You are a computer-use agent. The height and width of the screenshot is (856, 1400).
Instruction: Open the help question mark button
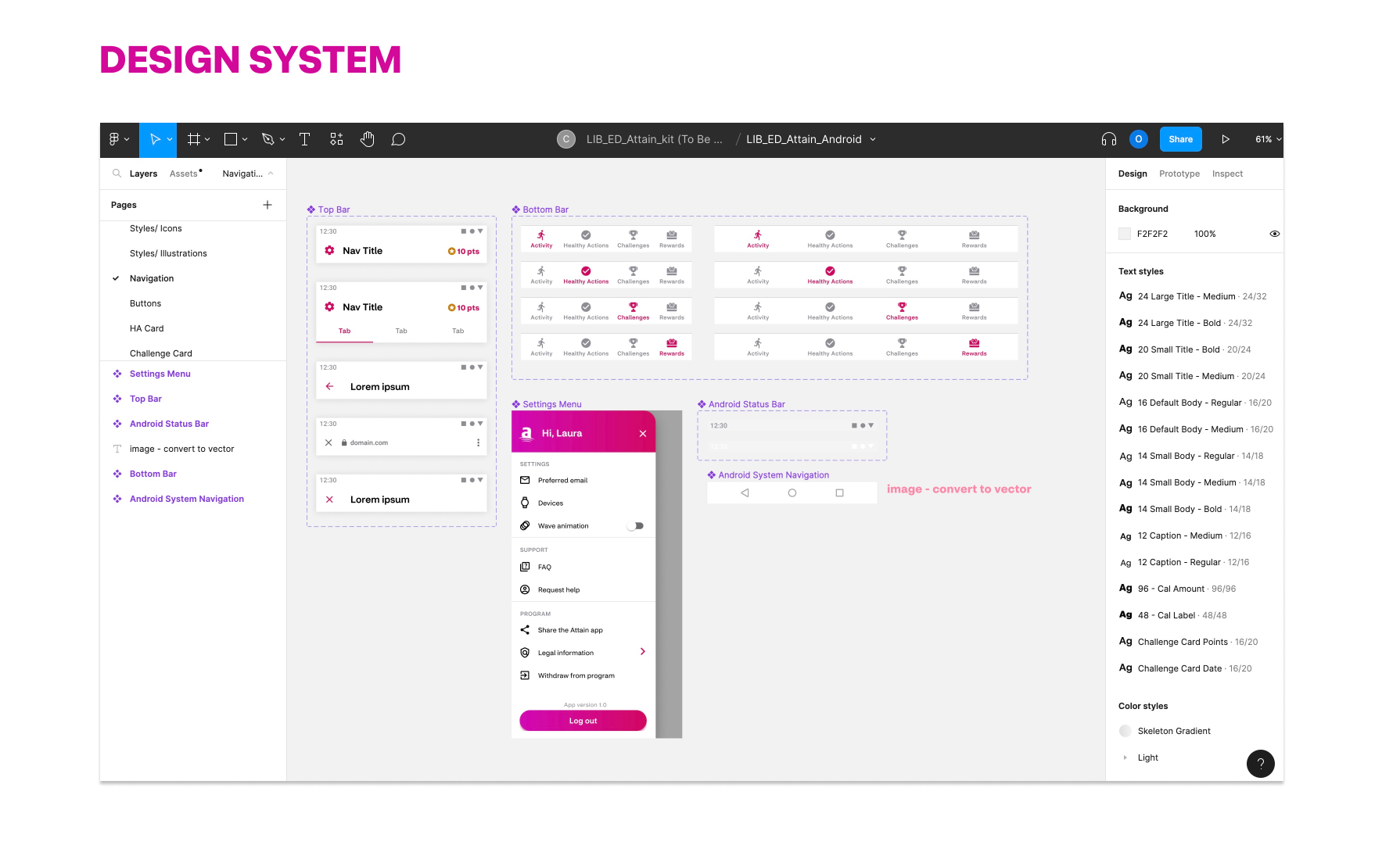[1261, 764]
